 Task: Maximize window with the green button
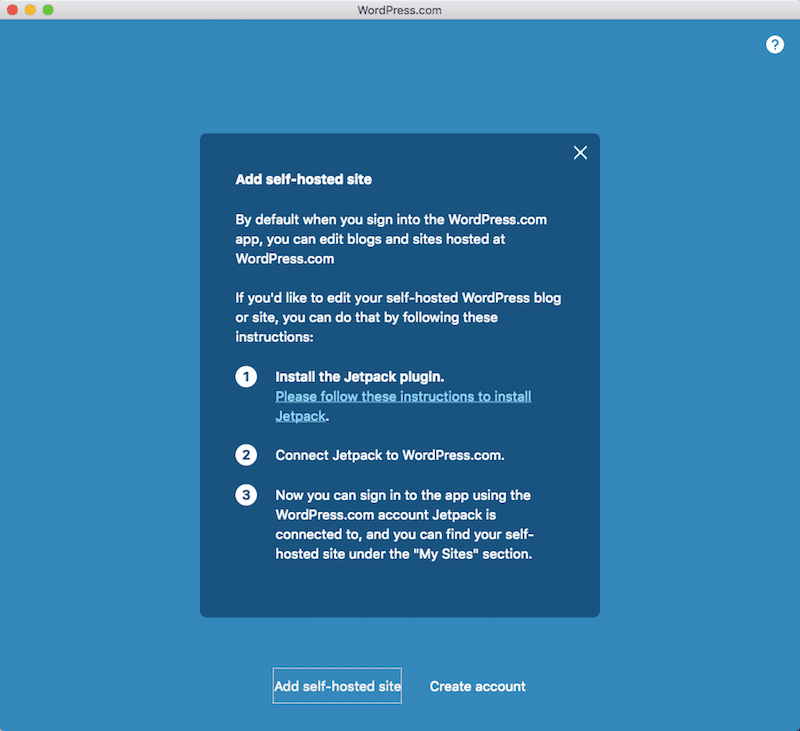pyautogui.click(x=48, y=10)
